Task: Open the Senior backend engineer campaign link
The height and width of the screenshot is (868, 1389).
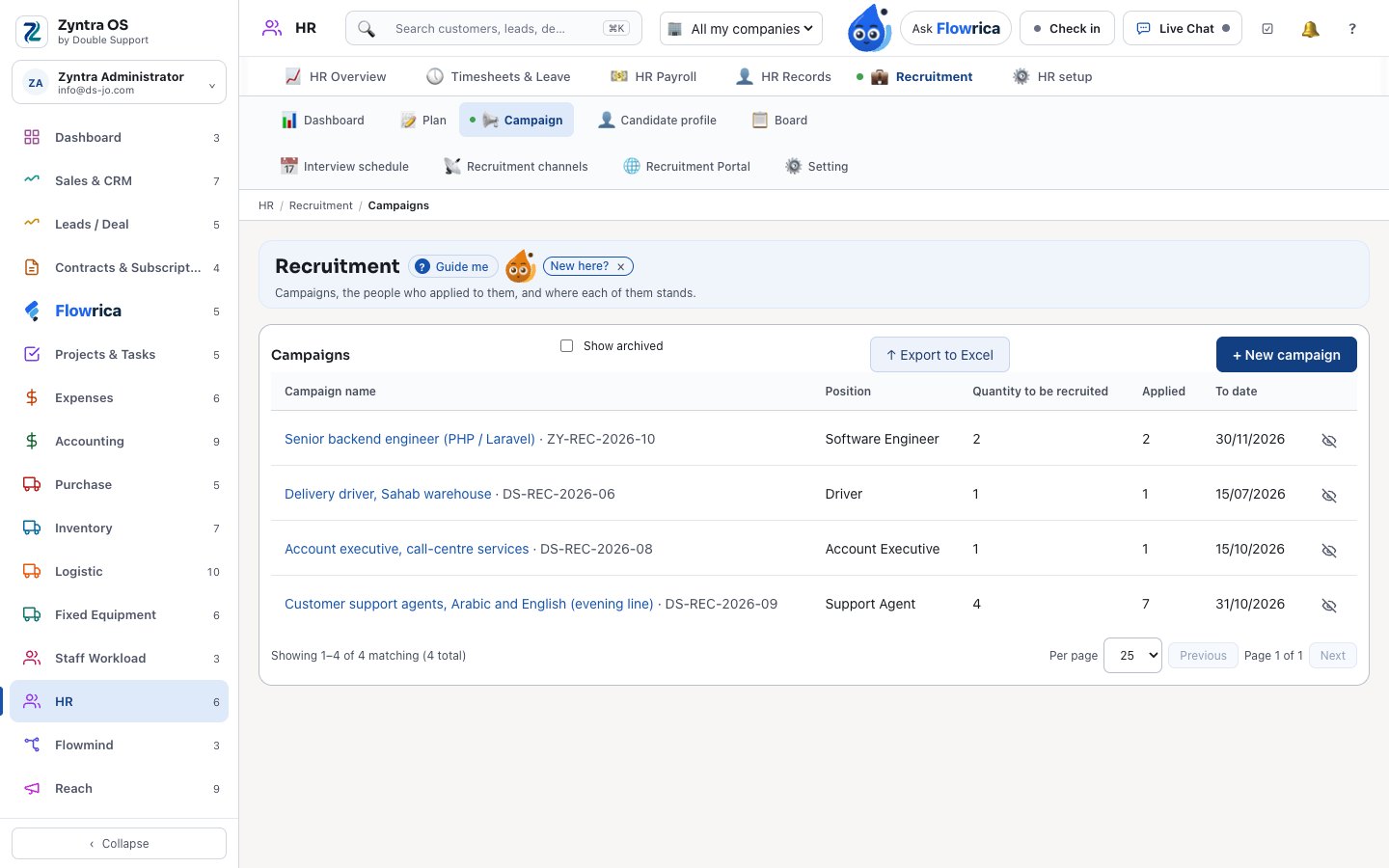Action: pyautogui.click(x=410, y=439)
